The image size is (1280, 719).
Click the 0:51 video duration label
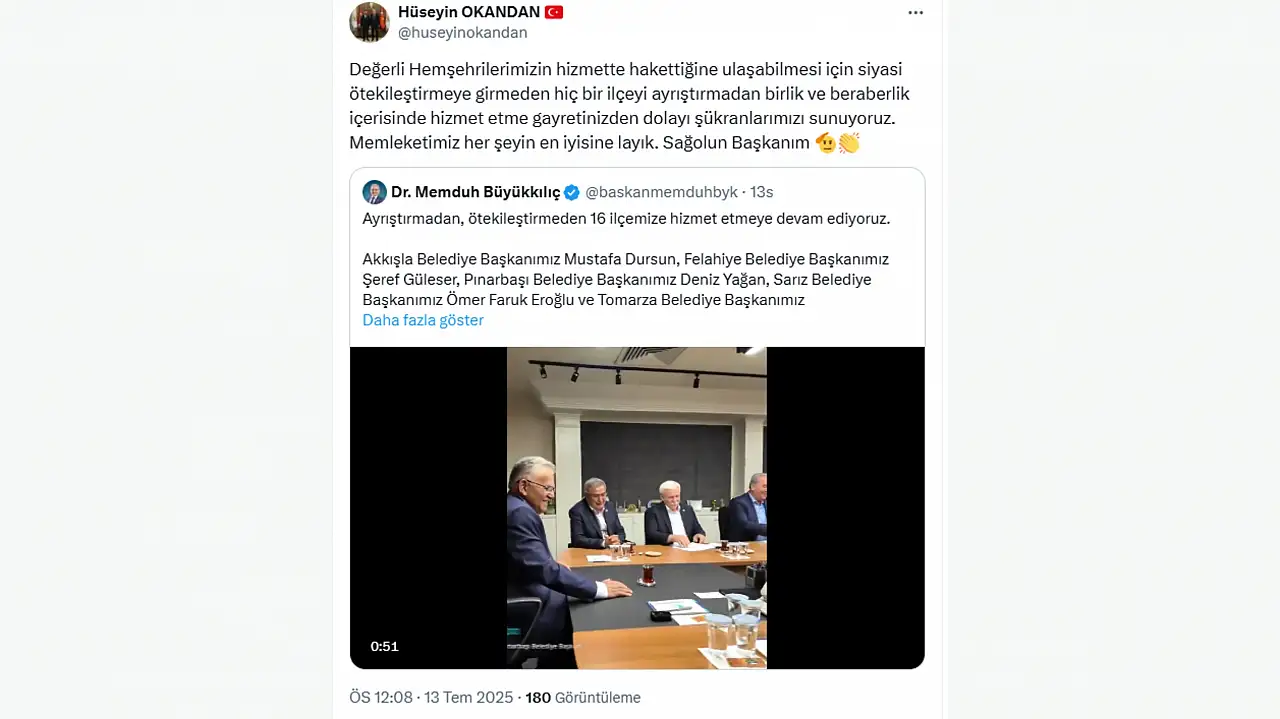click(x=384, y=646)
